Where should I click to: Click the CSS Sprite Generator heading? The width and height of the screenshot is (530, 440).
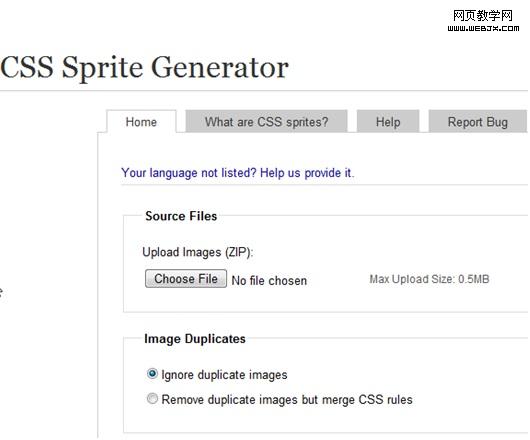[x=144, y=68]
